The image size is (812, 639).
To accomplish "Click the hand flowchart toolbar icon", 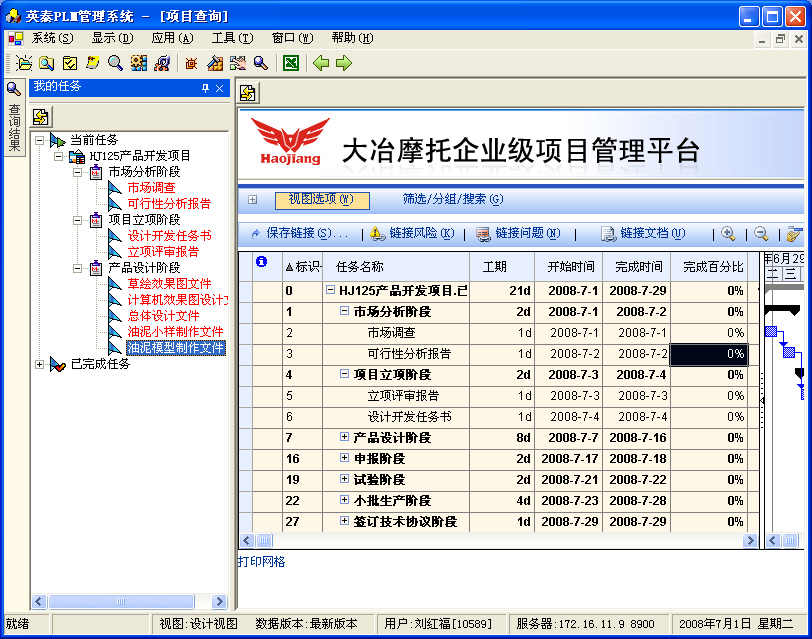I will click(238, 63).
